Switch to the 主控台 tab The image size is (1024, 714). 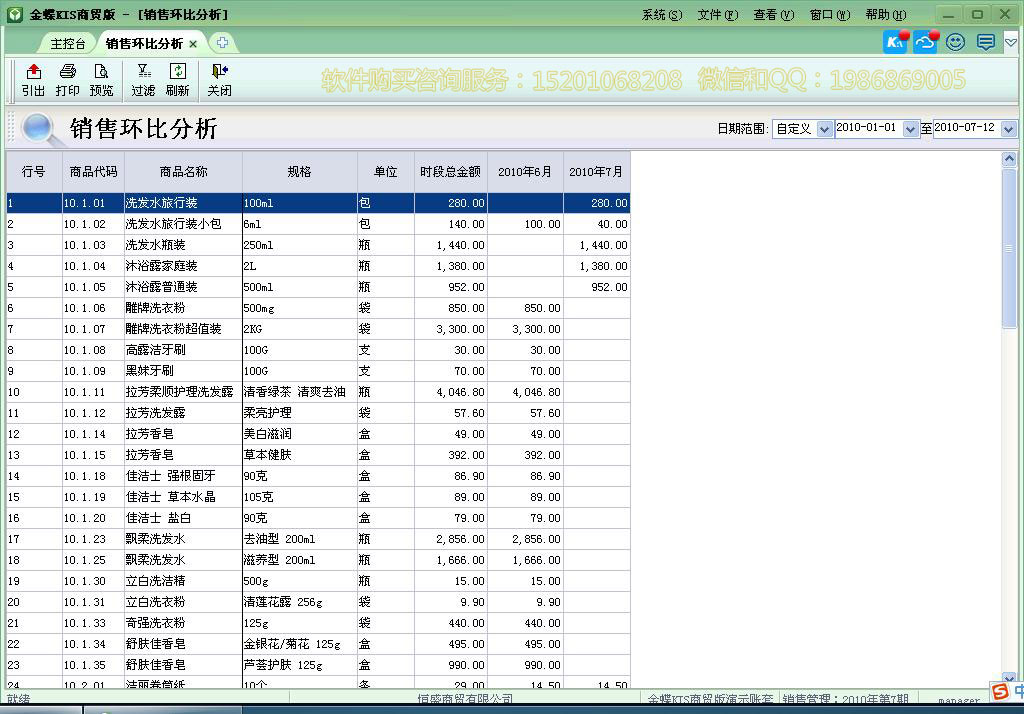point(66,43)
